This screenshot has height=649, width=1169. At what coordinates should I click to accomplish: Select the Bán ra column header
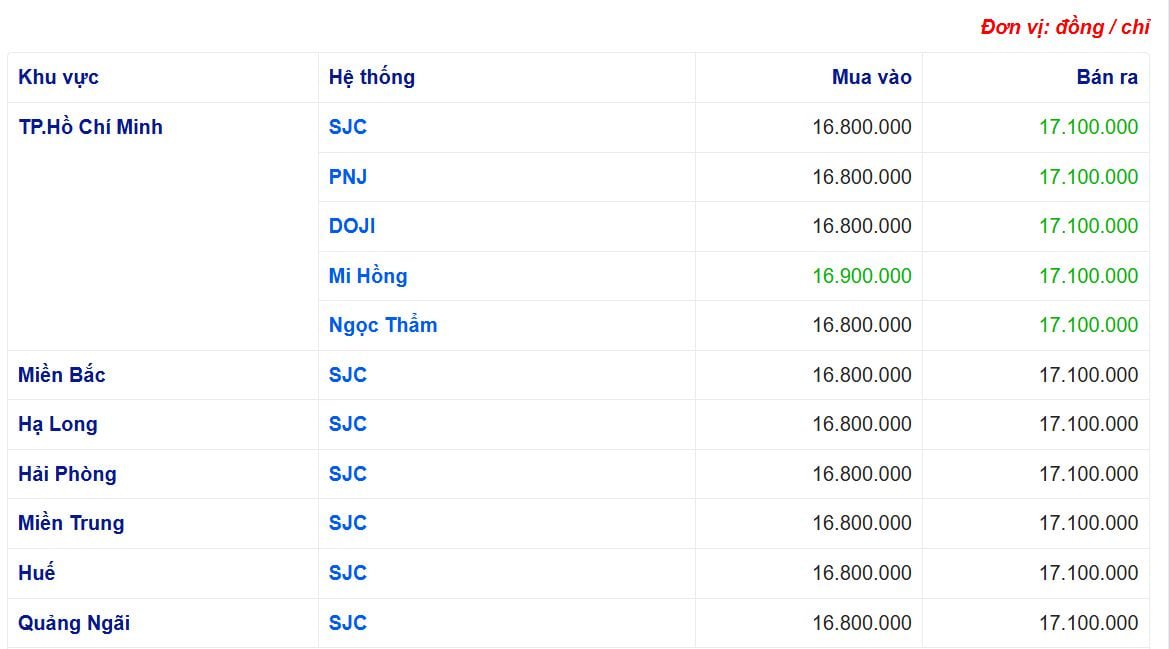1107,77
